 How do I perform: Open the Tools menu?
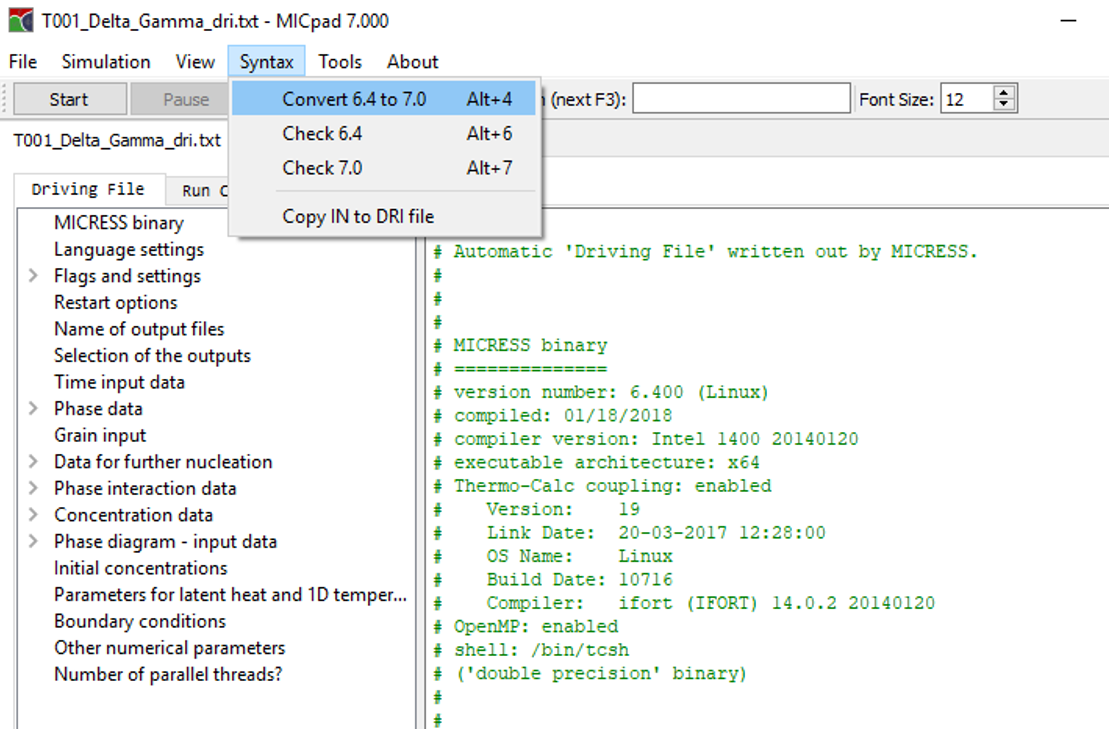click(x=340, y=62)
